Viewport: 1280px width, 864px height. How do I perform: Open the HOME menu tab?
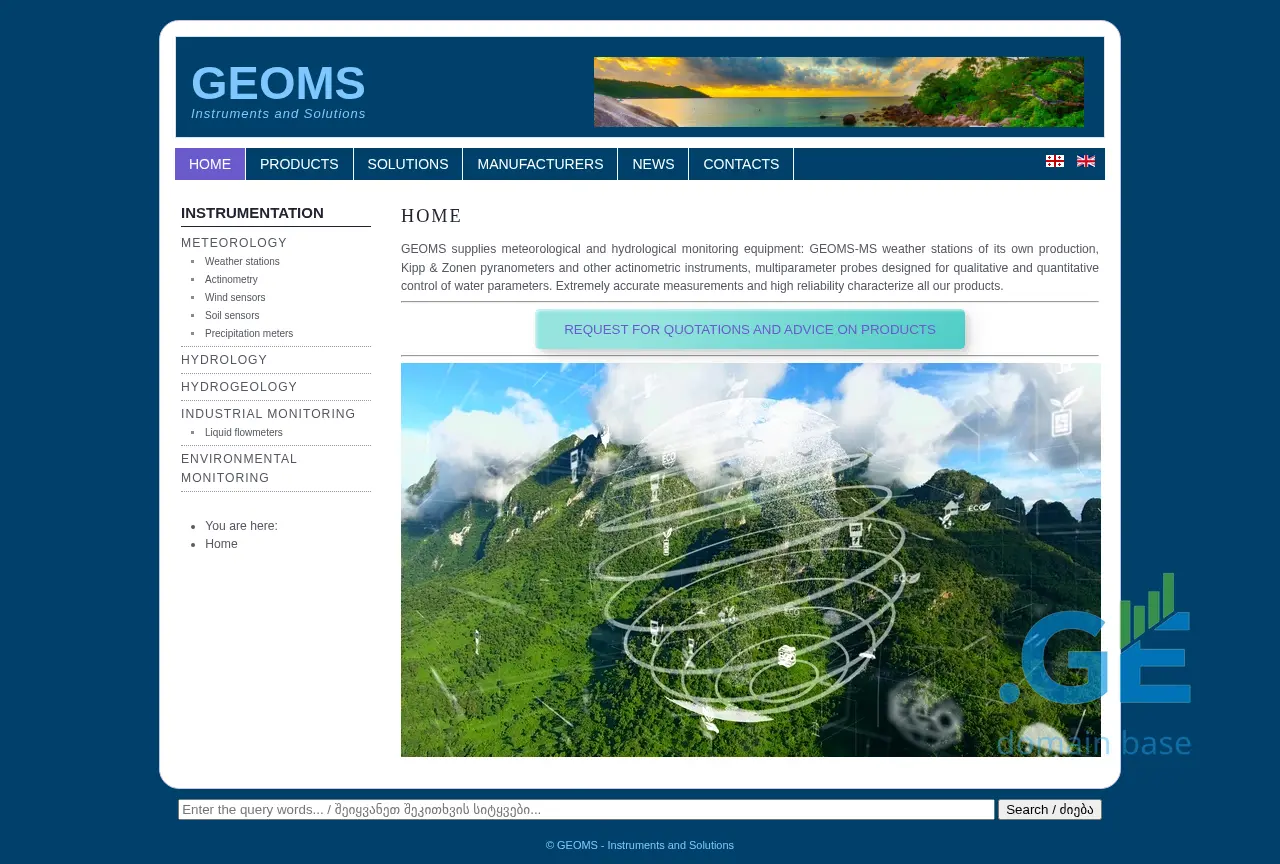(210, 164)
